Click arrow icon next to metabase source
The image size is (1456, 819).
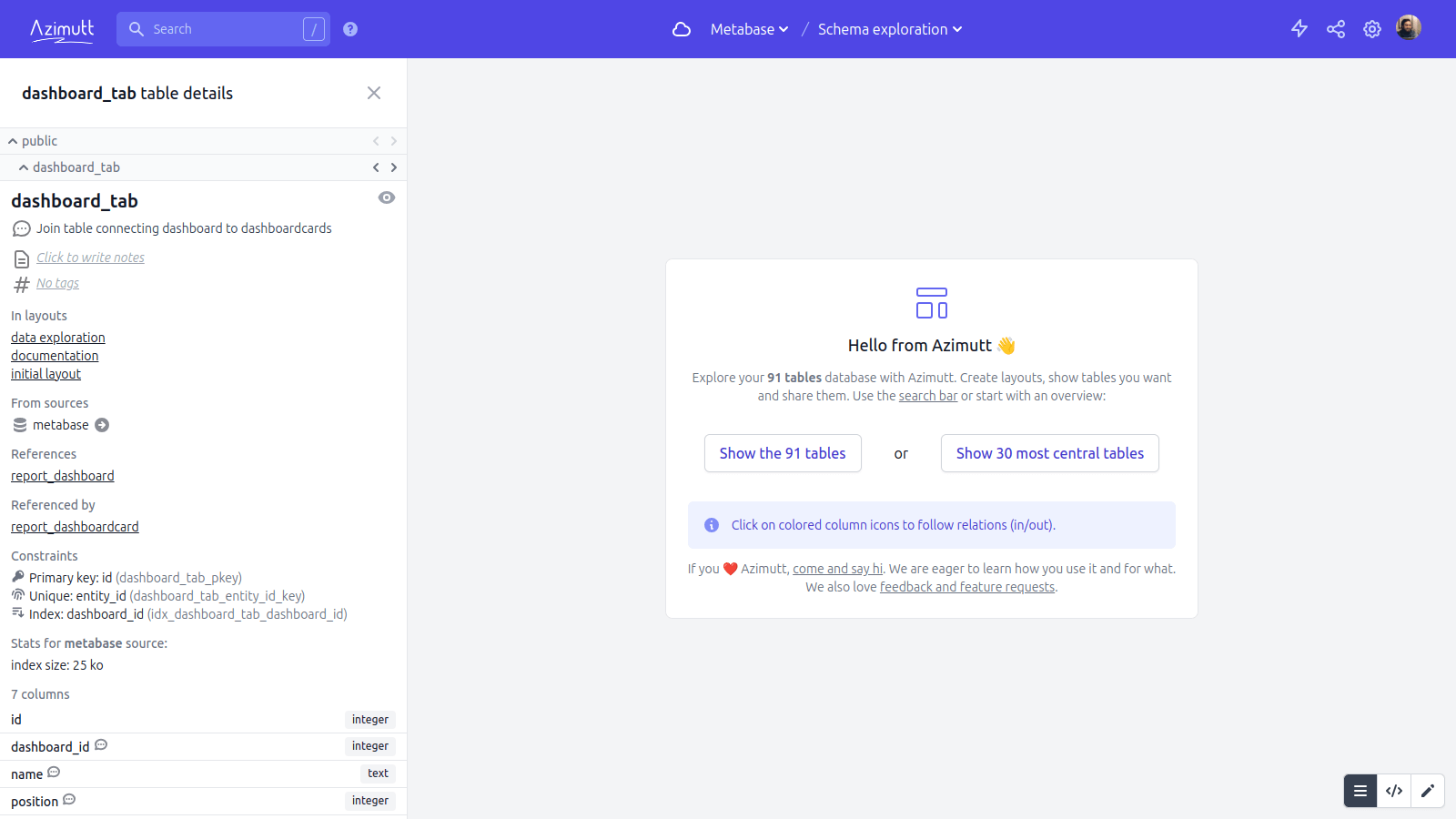click(102, 425)
